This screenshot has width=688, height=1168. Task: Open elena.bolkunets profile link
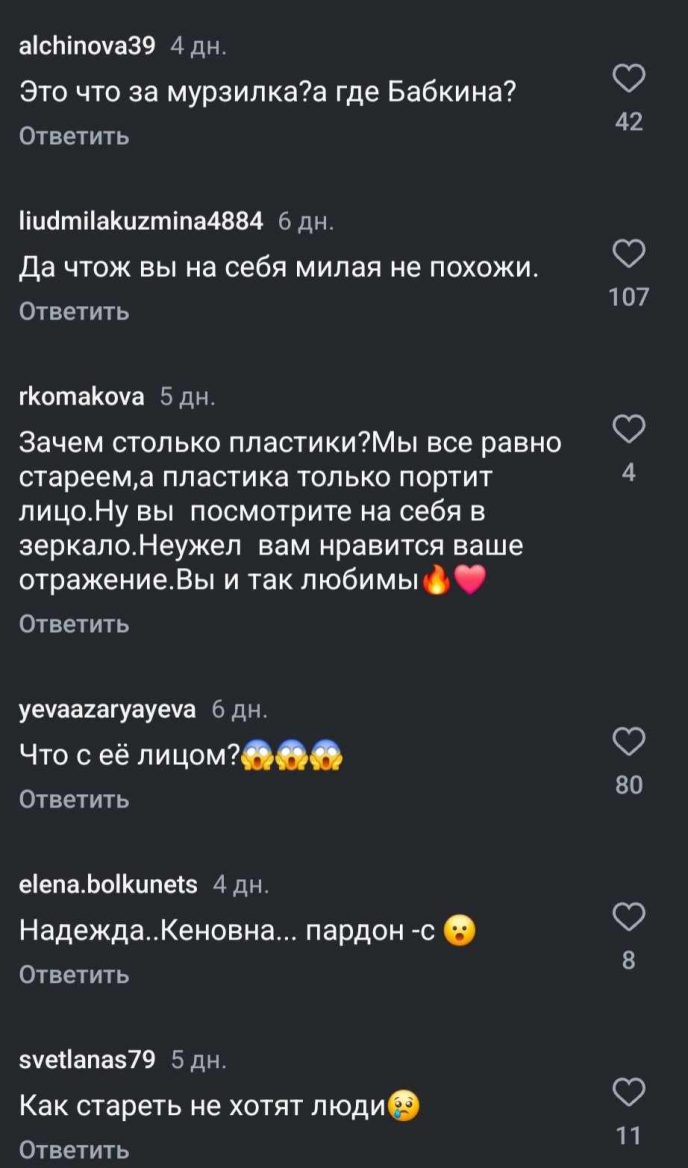(109, 884)
